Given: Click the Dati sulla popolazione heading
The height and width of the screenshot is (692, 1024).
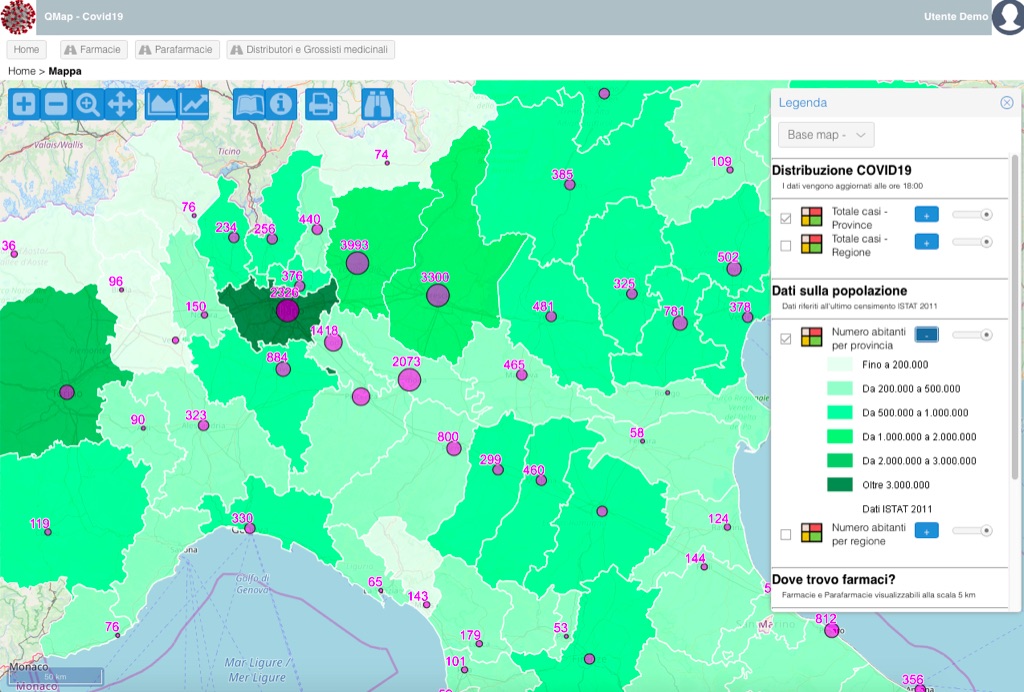Looking at the screenshot, I should click(839, 291).
